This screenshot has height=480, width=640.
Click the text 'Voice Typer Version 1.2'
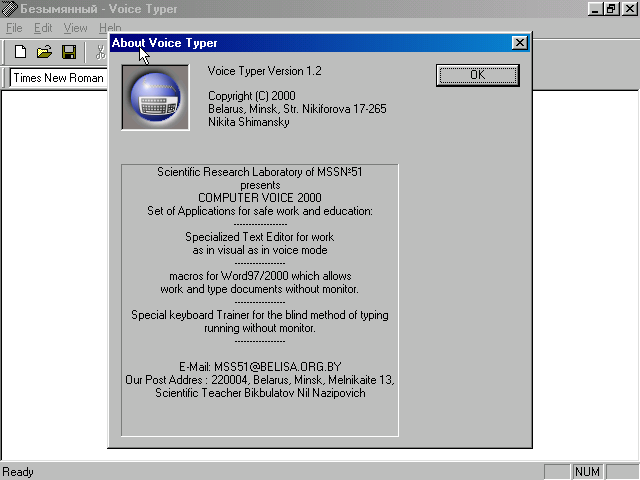[x=264, y=71]
